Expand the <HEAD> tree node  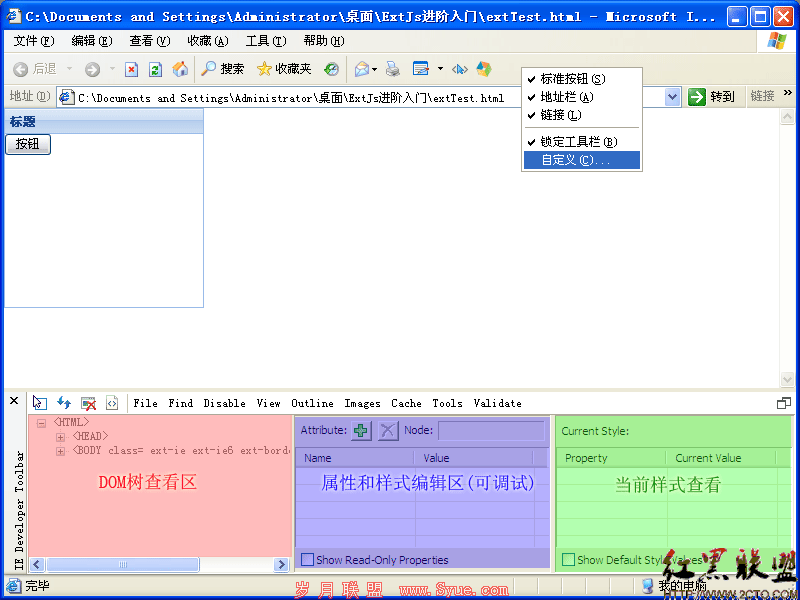pos(60,437)
